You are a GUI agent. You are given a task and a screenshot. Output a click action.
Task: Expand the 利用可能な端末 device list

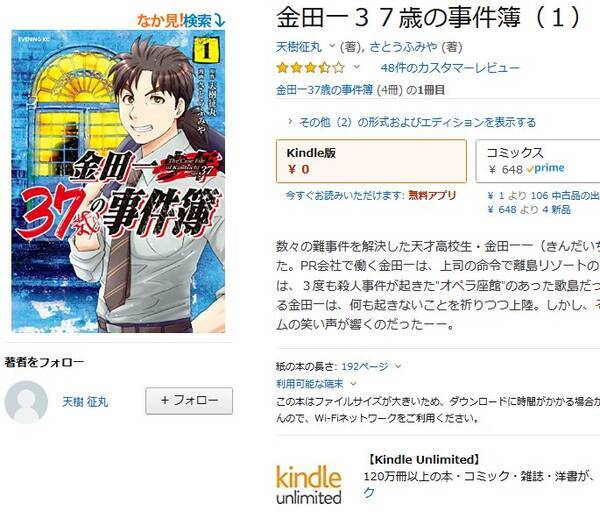coord(316,383)
